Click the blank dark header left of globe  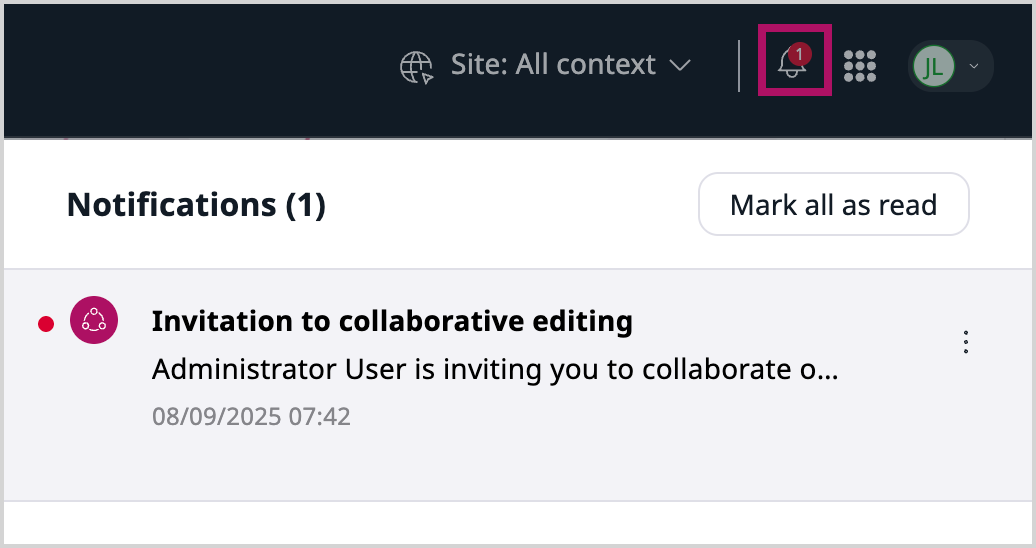coord(200,66)
